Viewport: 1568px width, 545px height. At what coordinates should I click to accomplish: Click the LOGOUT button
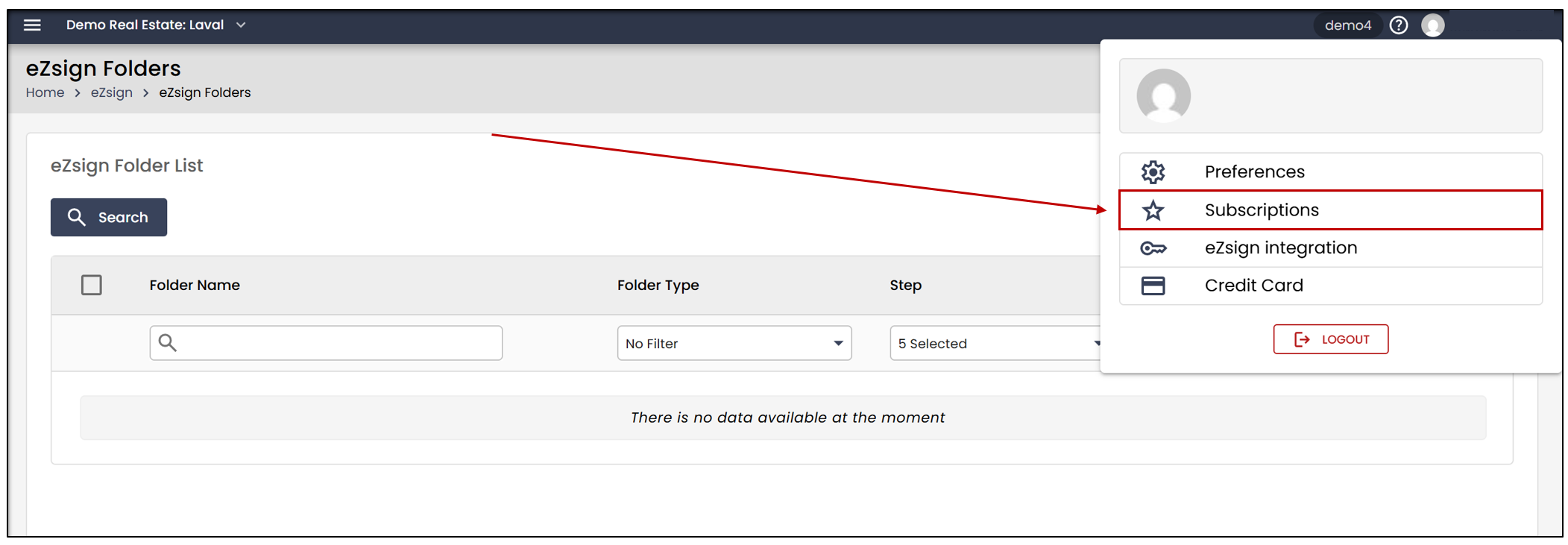tap(1331, 339)
